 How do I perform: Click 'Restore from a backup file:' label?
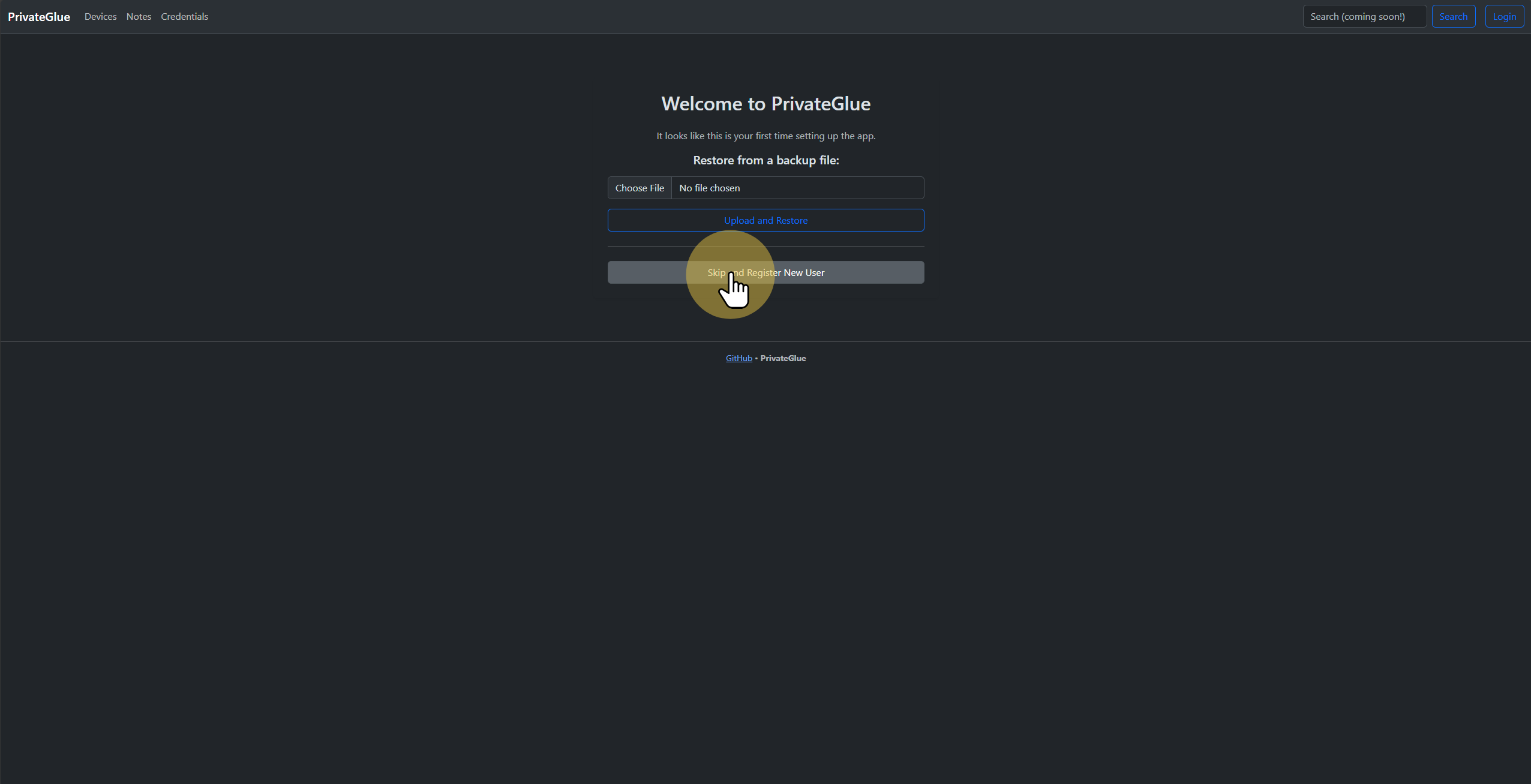[x=765, y=160]
